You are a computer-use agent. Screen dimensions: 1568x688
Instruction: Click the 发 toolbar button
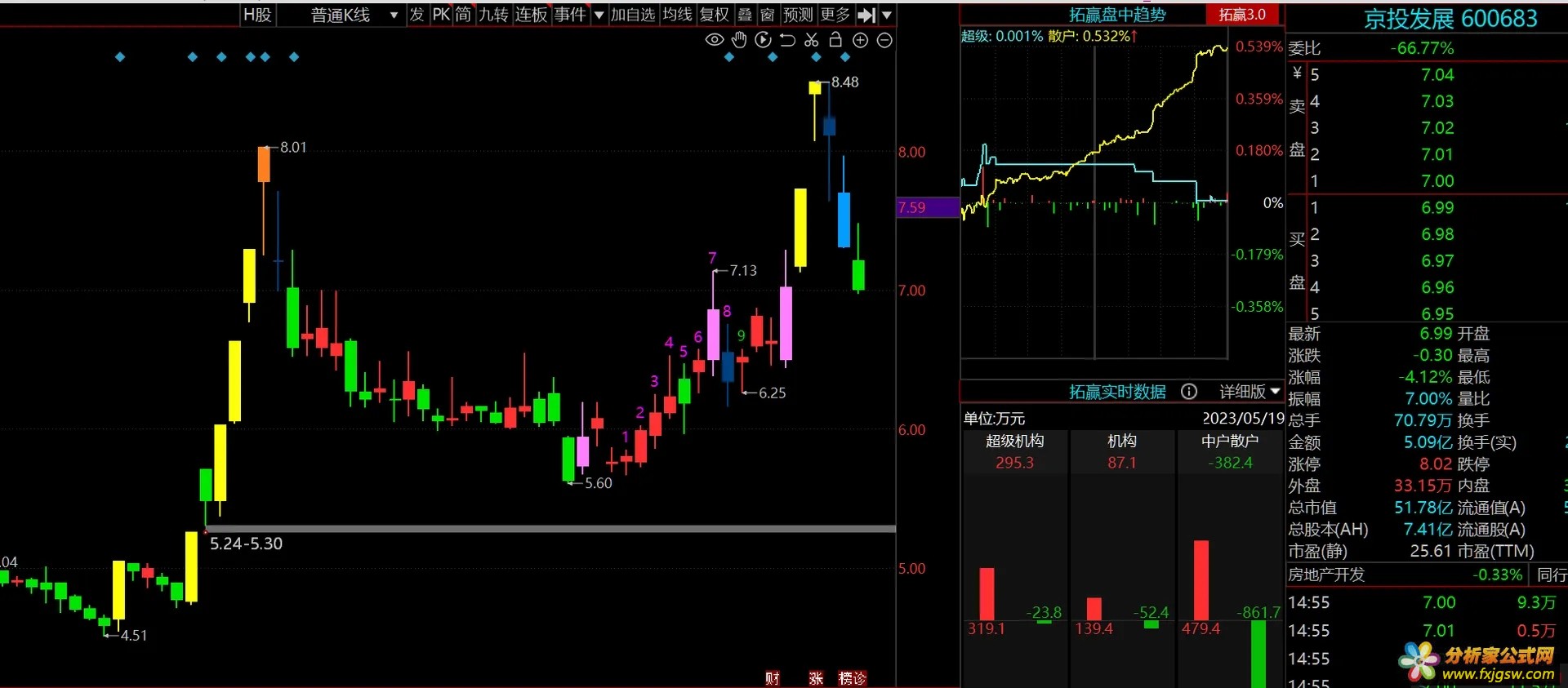click(416, 15)
